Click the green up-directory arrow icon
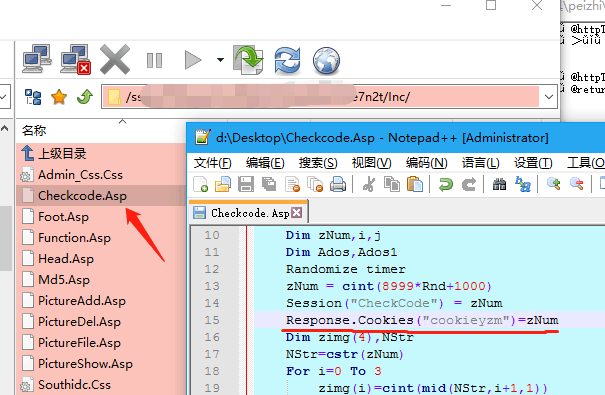The image size is (605, 395). tap(85, 97)
